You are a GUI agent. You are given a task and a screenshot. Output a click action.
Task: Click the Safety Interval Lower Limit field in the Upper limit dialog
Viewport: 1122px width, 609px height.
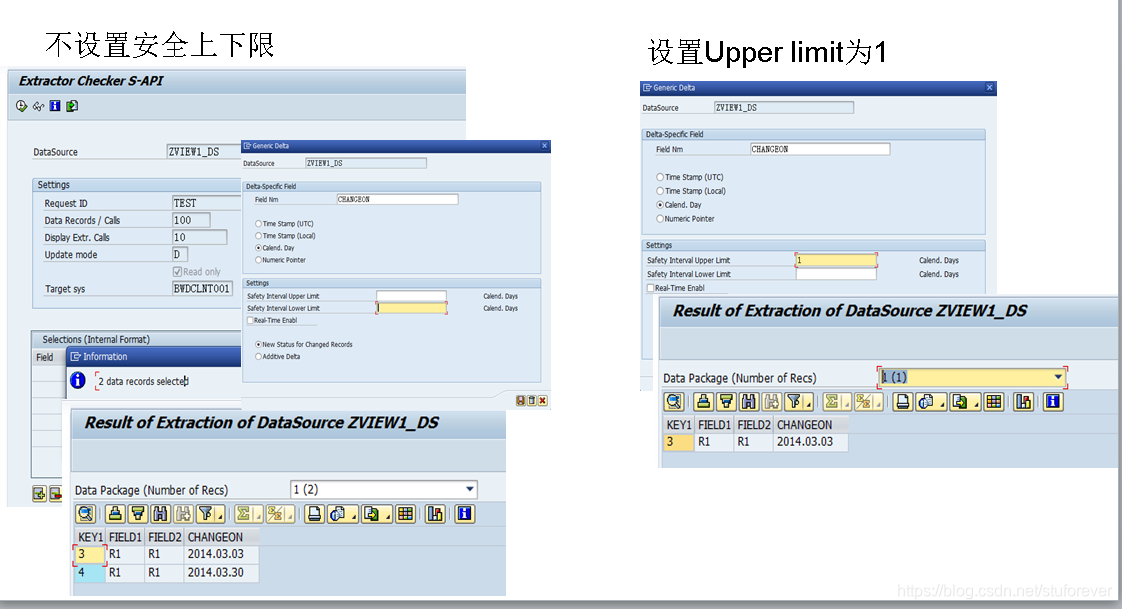point(836,274)
